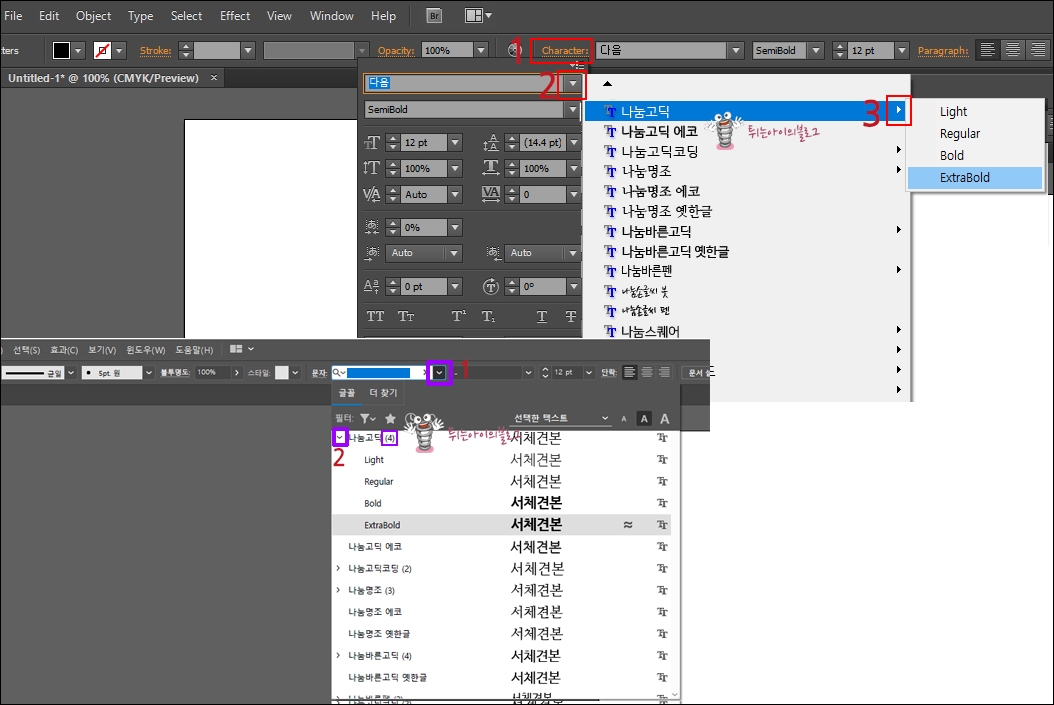Screen dimensions: 1054x705
Task: Click center align icon next to 단락
Action: click(647, 372)
